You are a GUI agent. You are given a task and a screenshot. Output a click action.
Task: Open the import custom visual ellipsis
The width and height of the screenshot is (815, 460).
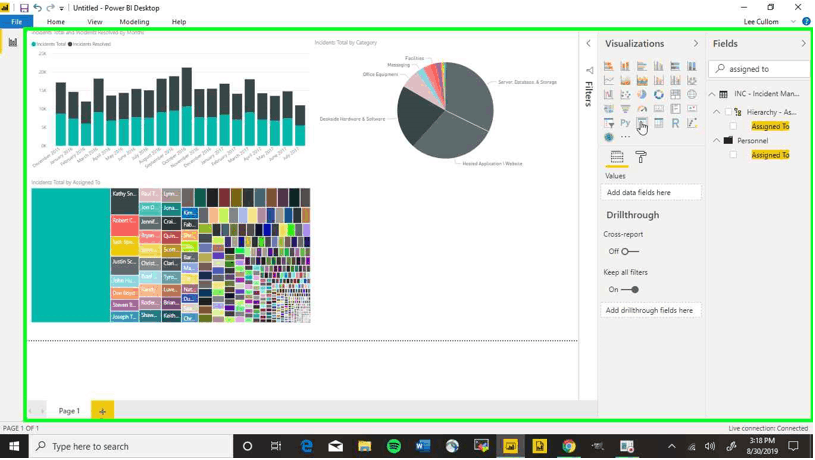click(625, 137)
